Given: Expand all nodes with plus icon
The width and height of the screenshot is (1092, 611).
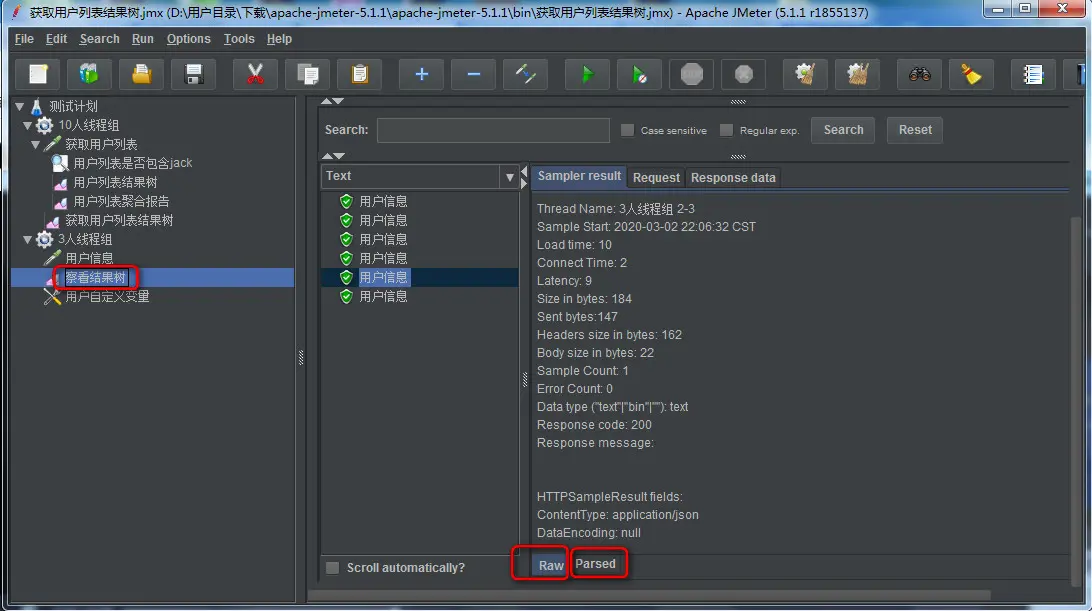Looking at the screenshot, I should coord(421,74).
